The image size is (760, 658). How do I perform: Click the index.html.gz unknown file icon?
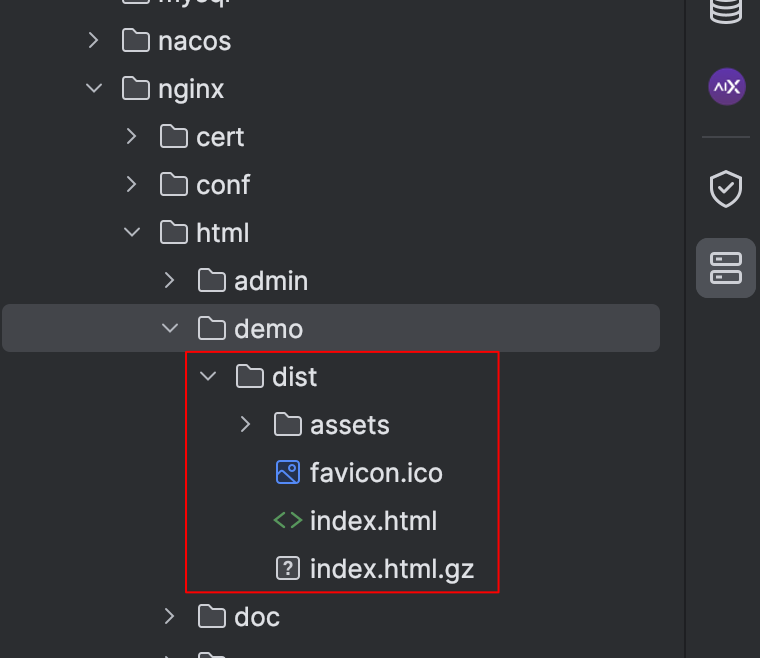click(x=288, y=569)
